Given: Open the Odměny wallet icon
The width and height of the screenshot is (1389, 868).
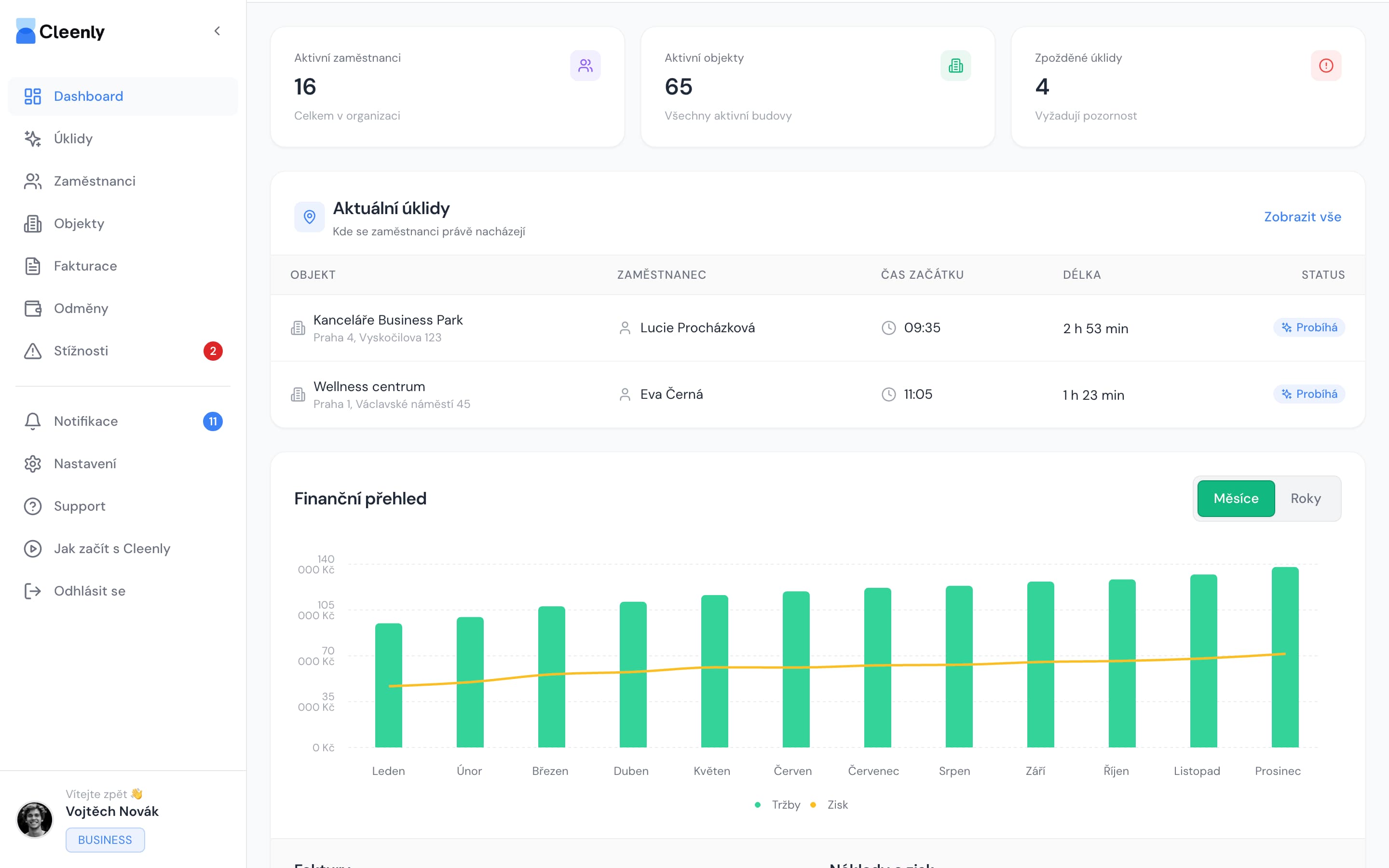Looking at the screenshot, I should (x=33, y=308).
